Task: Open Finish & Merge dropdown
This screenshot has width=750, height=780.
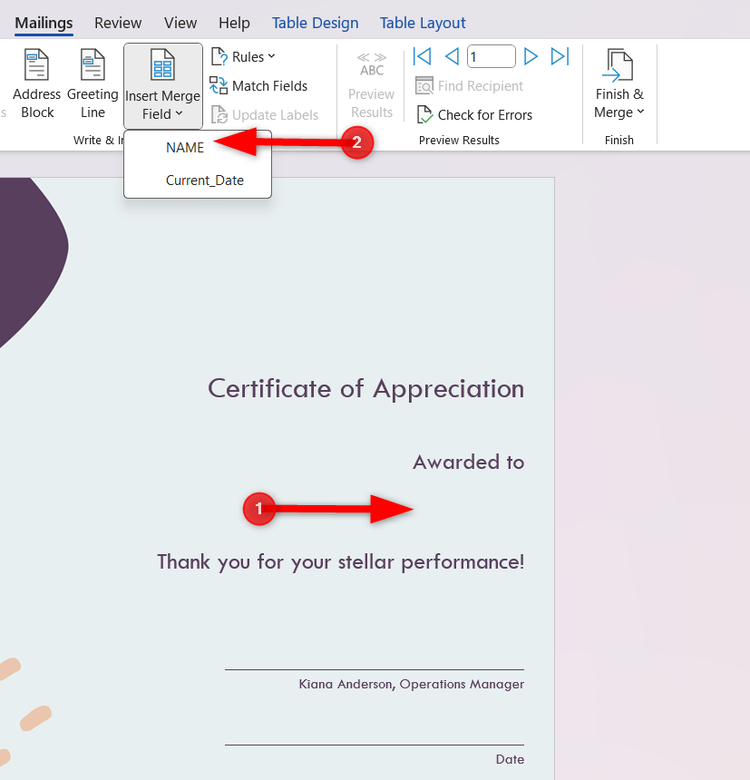Action: click(619, 84)
